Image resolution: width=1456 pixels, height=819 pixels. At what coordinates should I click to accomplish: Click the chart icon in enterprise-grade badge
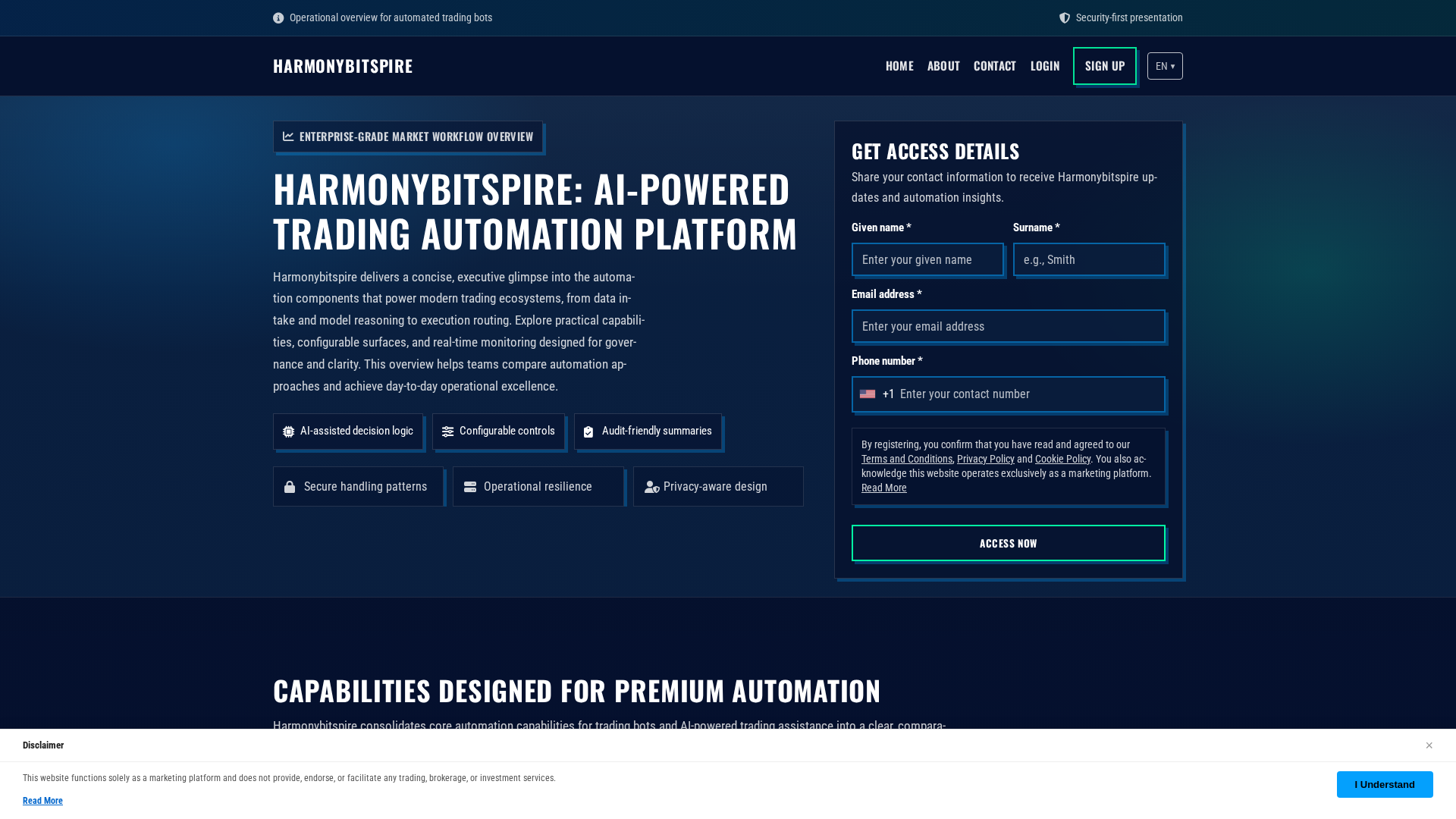288,136
